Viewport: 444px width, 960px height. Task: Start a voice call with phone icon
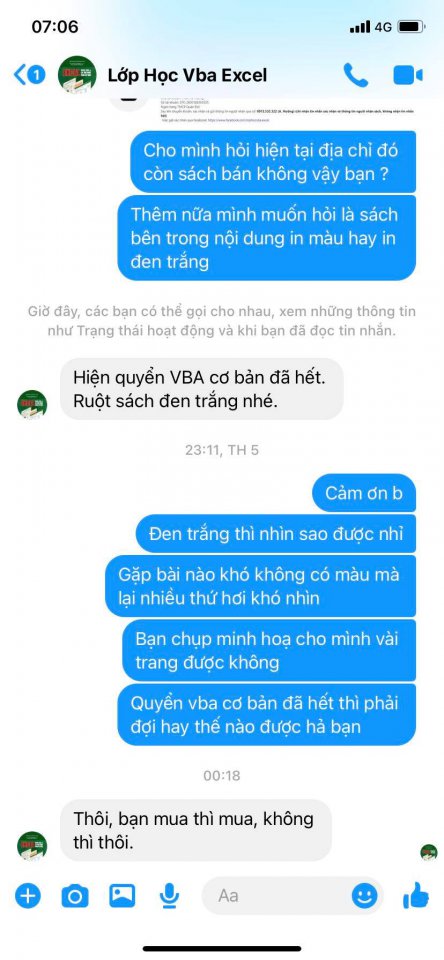(x=356, y=75)
